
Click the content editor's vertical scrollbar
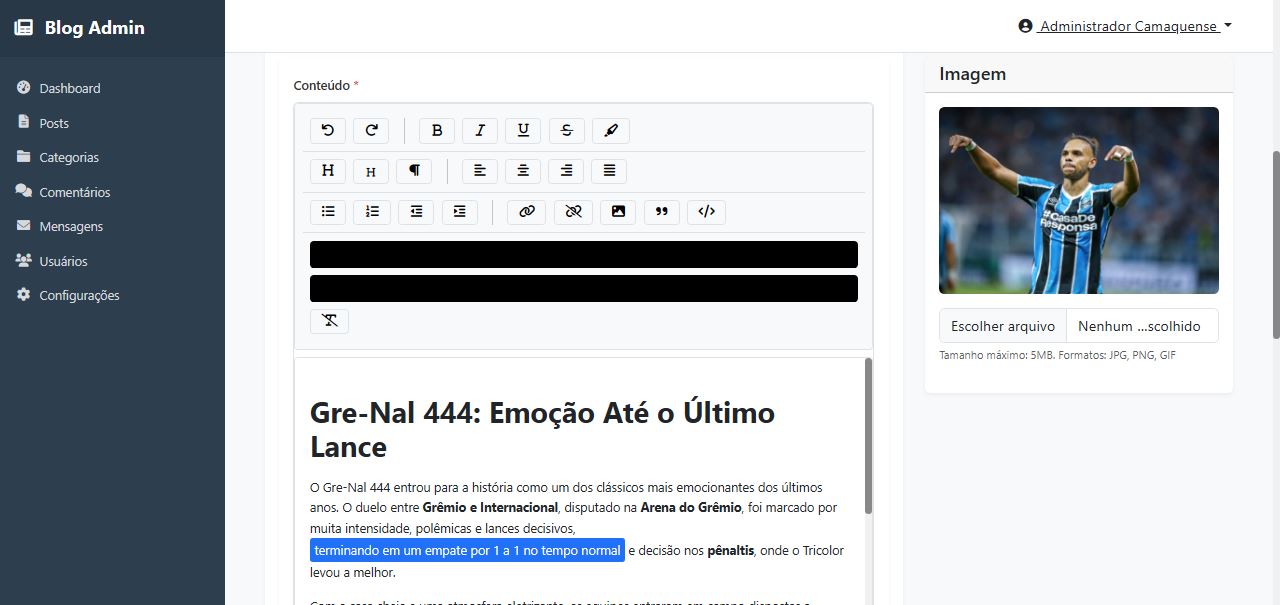pyautogui.click(x=868, y=436)
